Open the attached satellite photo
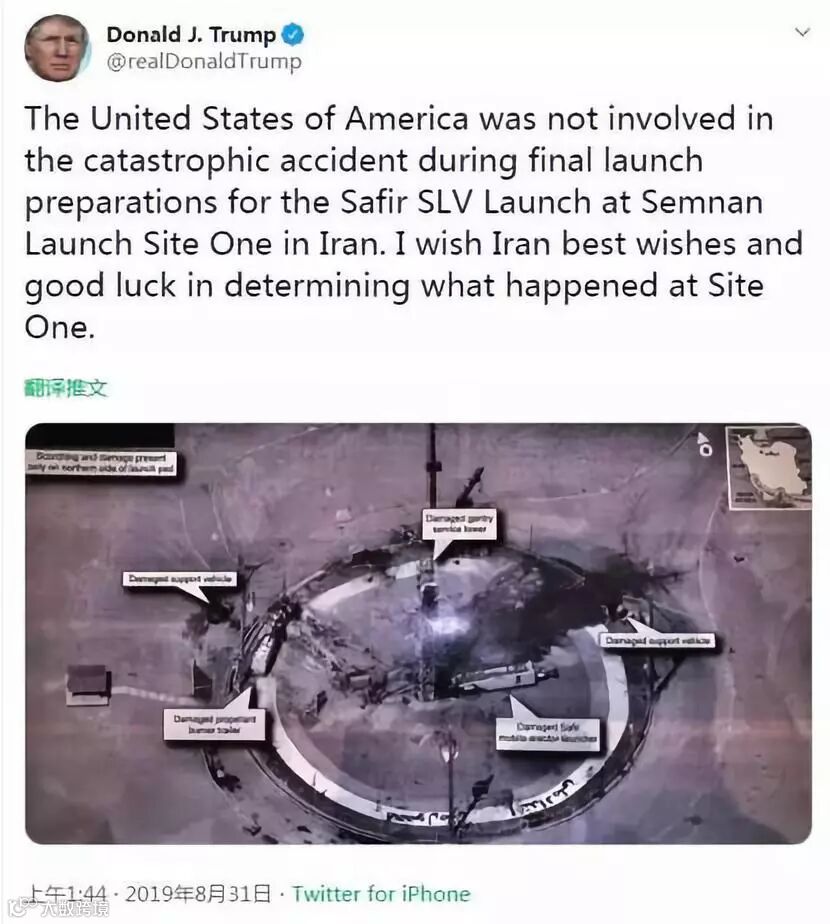The image size is (830, 924). pyautogui.click(x=418, y=633)
